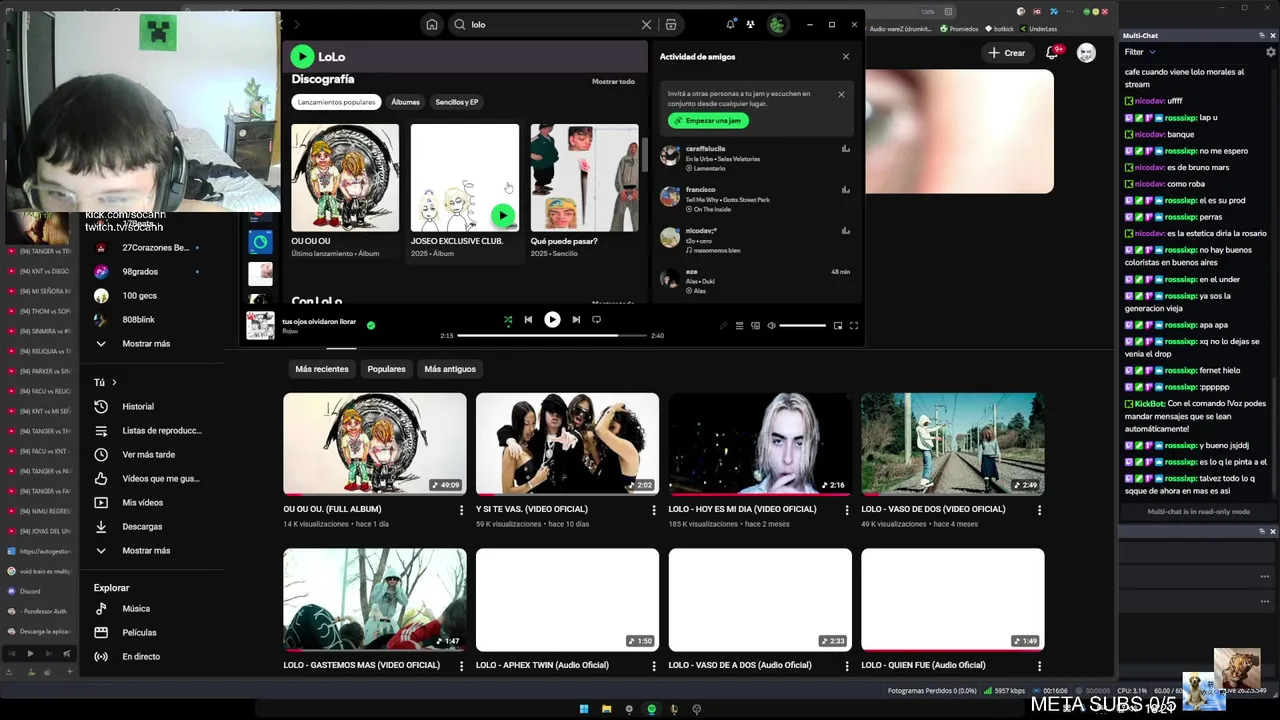
Task: Toggle repeat in Spotify player
Action: [596, 320]
